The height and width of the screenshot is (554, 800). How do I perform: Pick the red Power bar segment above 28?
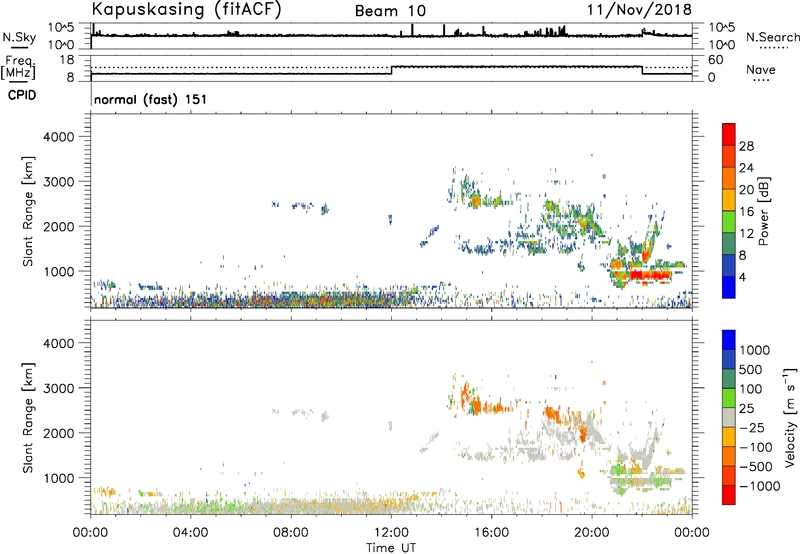pyautogui.click(x=729, y=135)
